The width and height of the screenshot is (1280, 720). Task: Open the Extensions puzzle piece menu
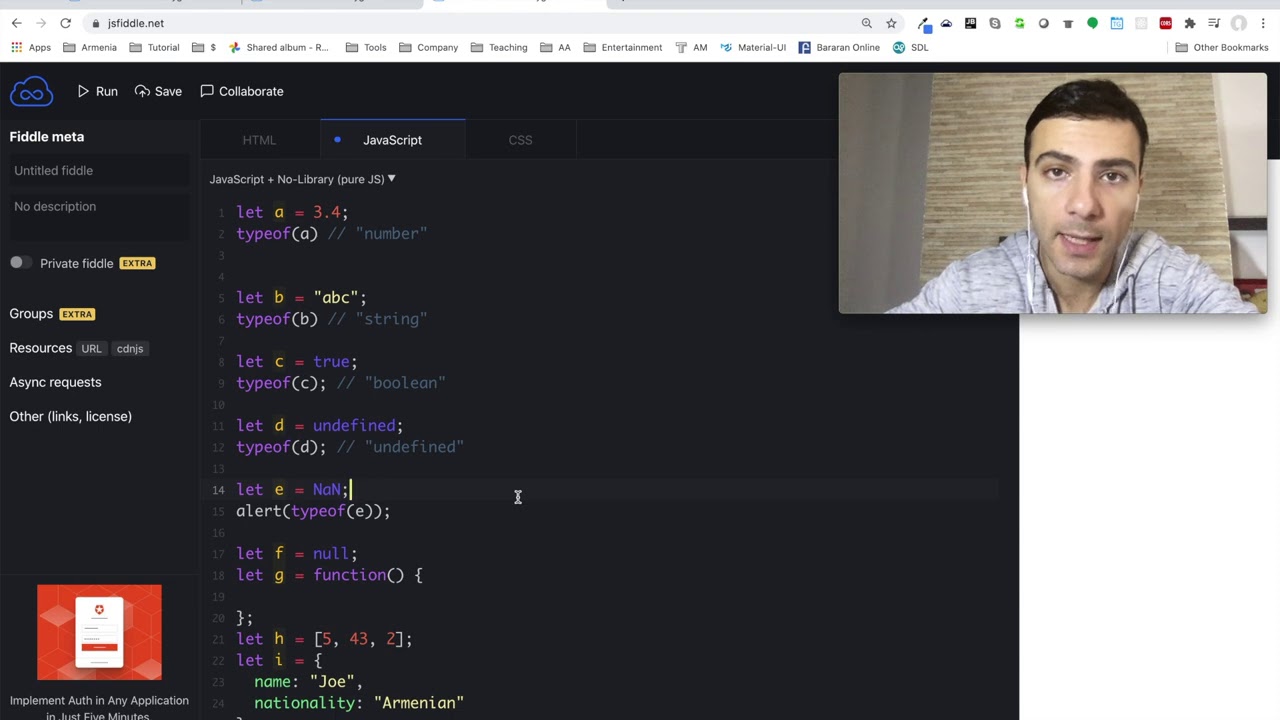pyautogui.click(x=1190, y=23)
